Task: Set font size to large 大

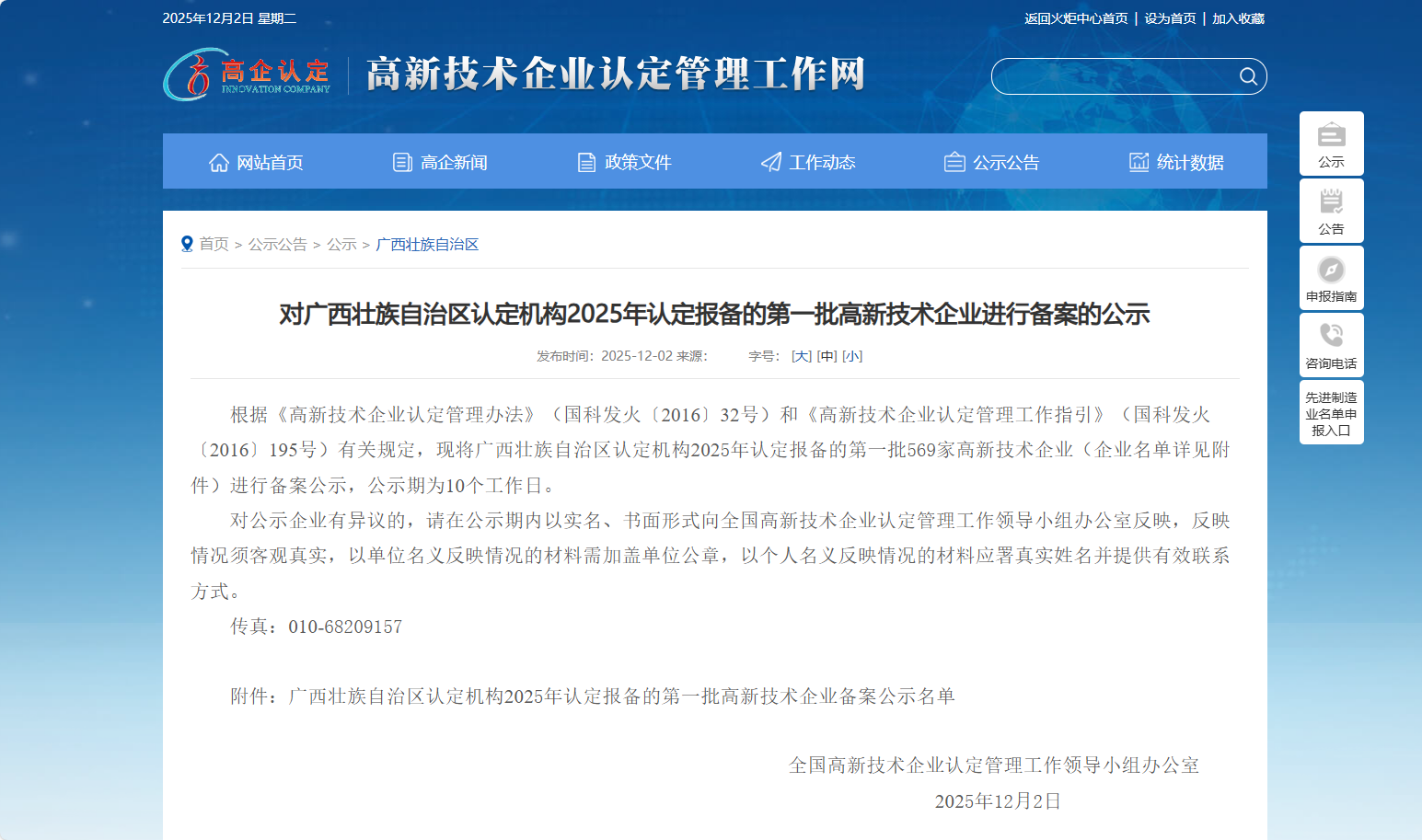Action: 801,356
